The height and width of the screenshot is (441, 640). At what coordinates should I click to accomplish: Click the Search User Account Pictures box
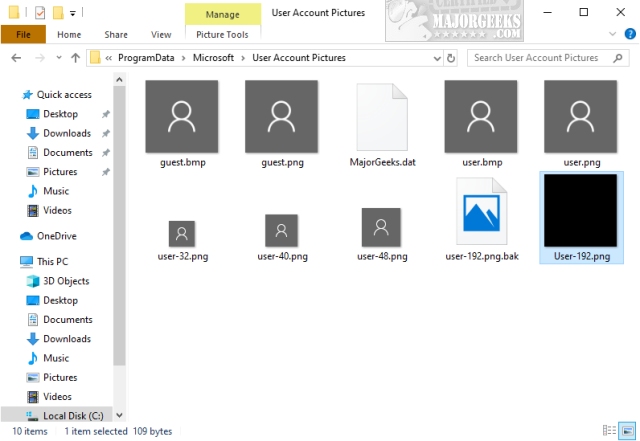coord(548,58)
